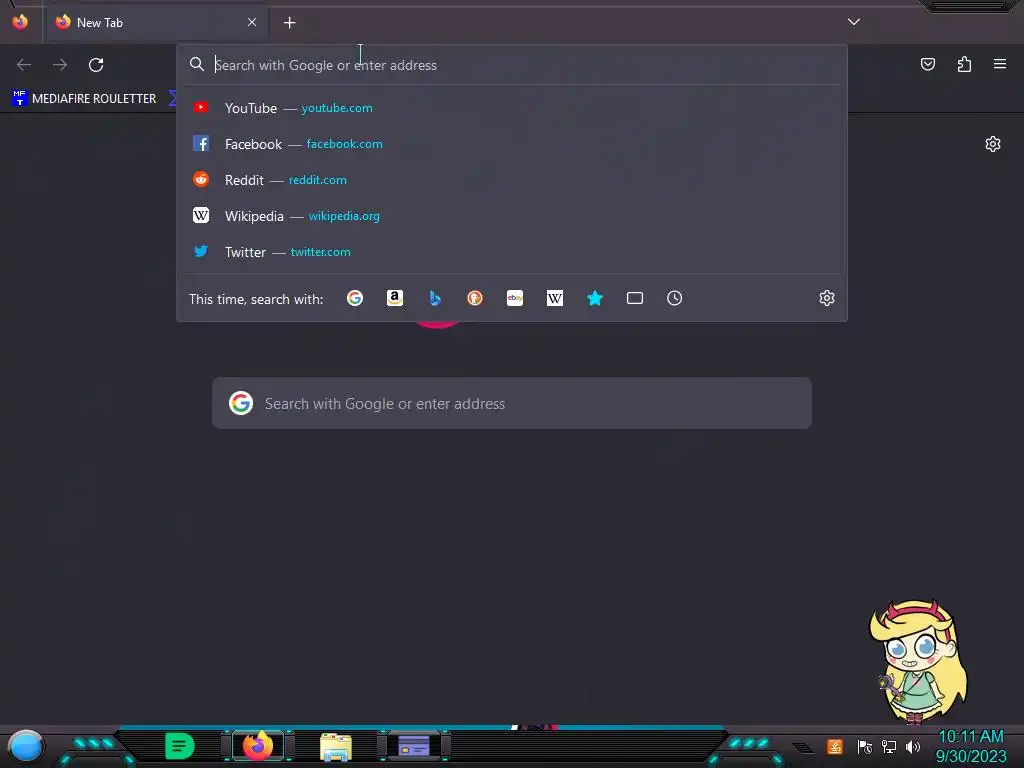Open the clock showing 10:11 AM

click(x=971, y=746)
